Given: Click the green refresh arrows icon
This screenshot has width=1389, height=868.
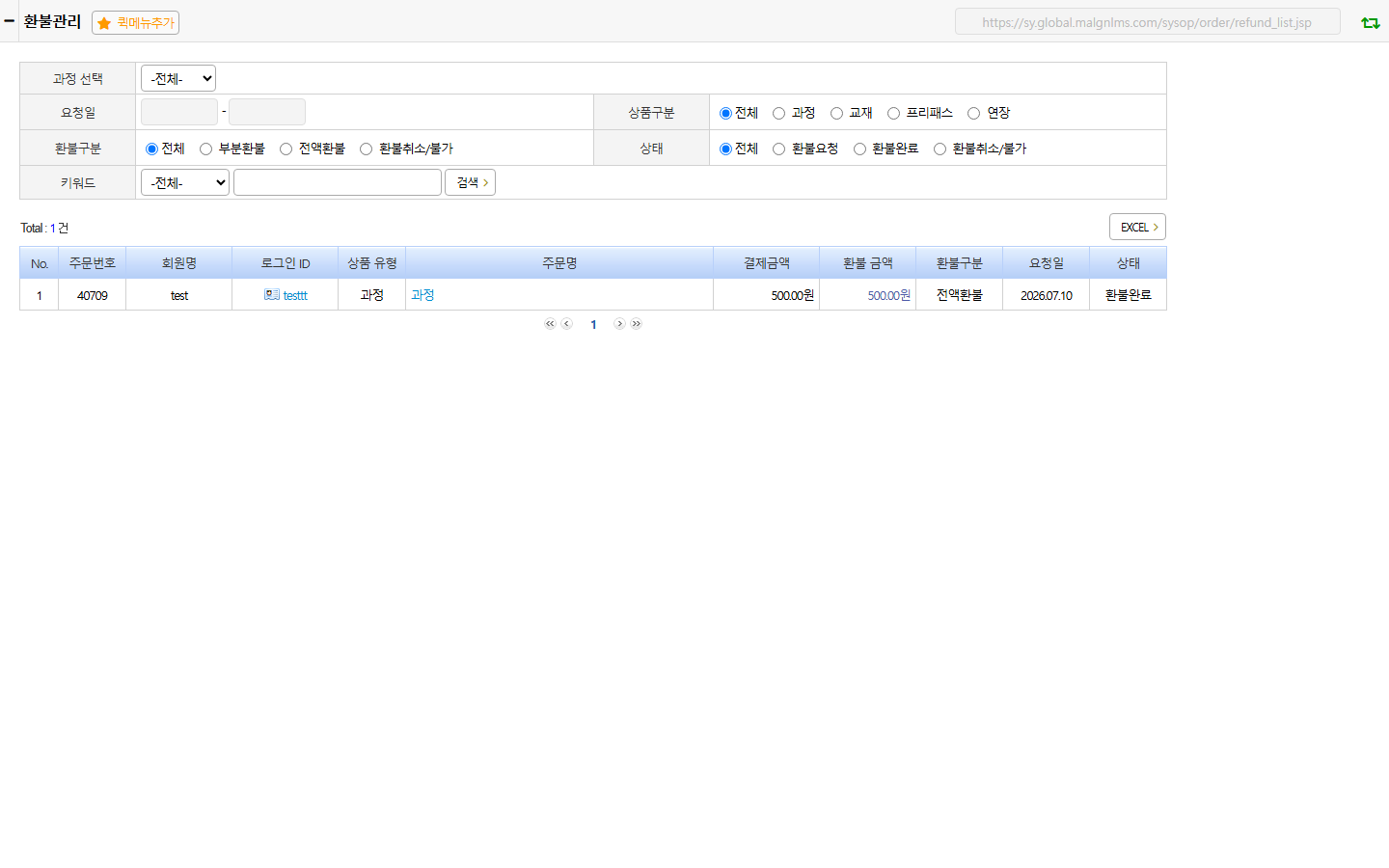Looking at the screenshot, I should pyautogui.click(x=1370, y=22).
